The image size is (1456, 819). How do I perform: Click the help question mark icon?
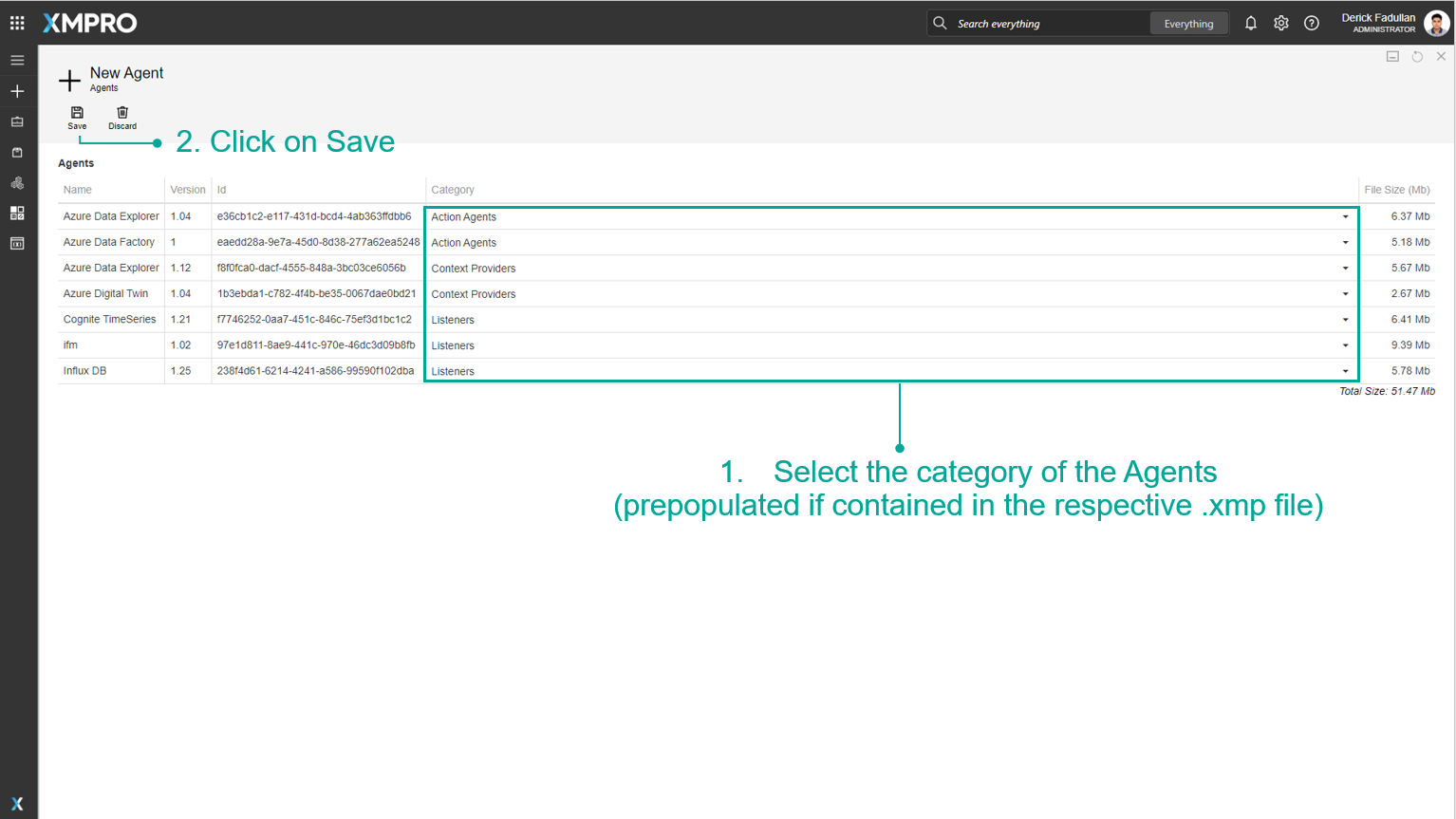tap(1312, 24)
